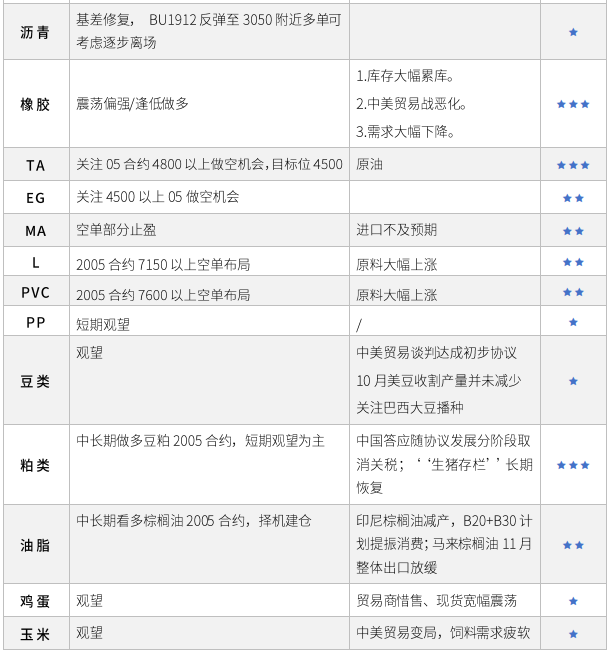
Task: Click the slash cell in PP row
Action: [x=359, y=325]
